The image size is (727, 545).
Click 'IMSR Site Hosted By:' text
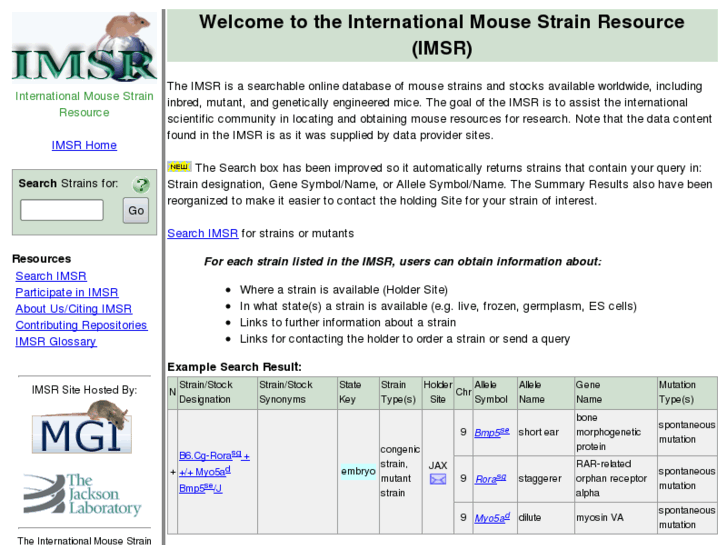tap(84, 390)
